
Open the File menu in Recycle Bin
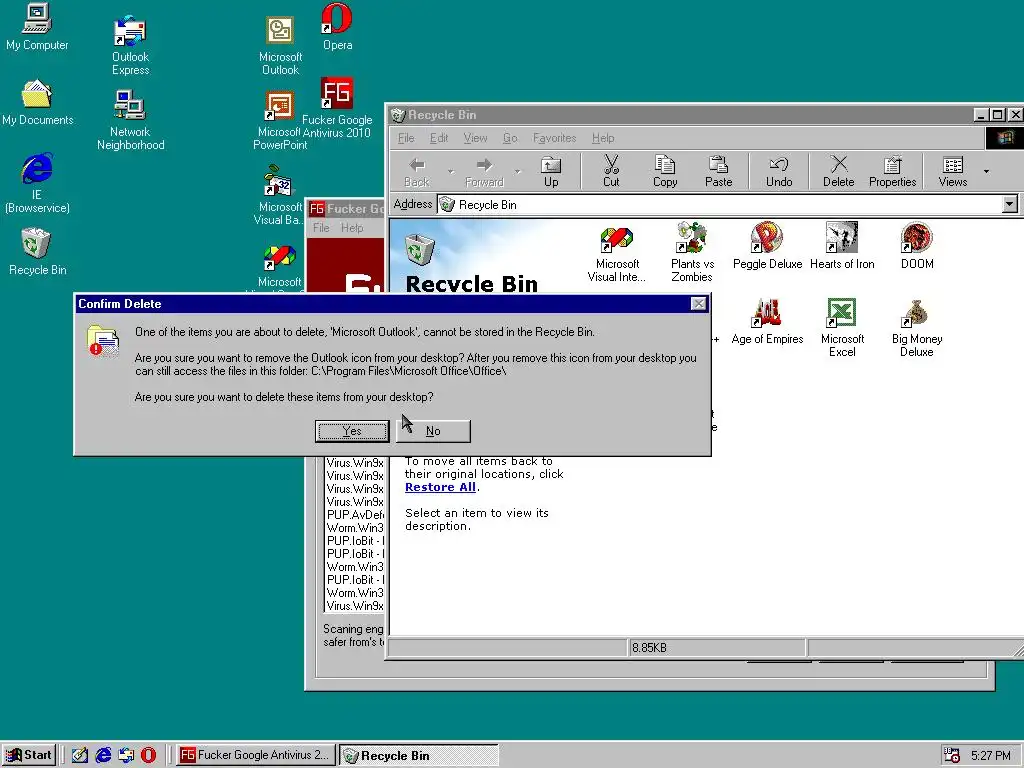406,138
